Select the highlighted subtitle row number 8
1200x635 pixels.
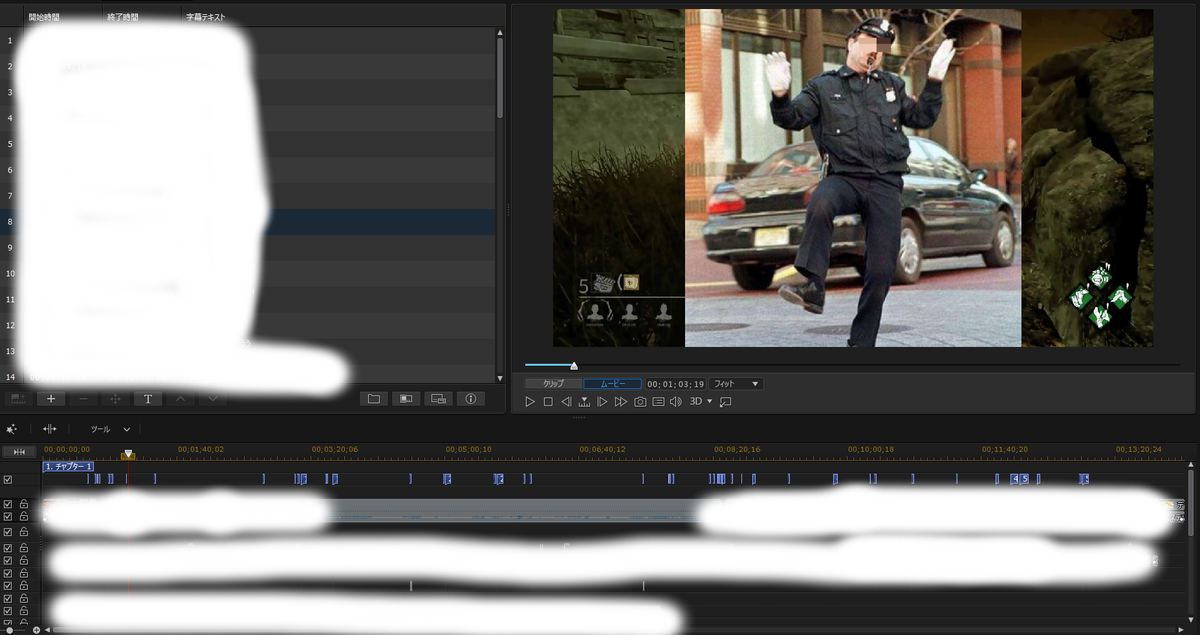pos(250,222)
